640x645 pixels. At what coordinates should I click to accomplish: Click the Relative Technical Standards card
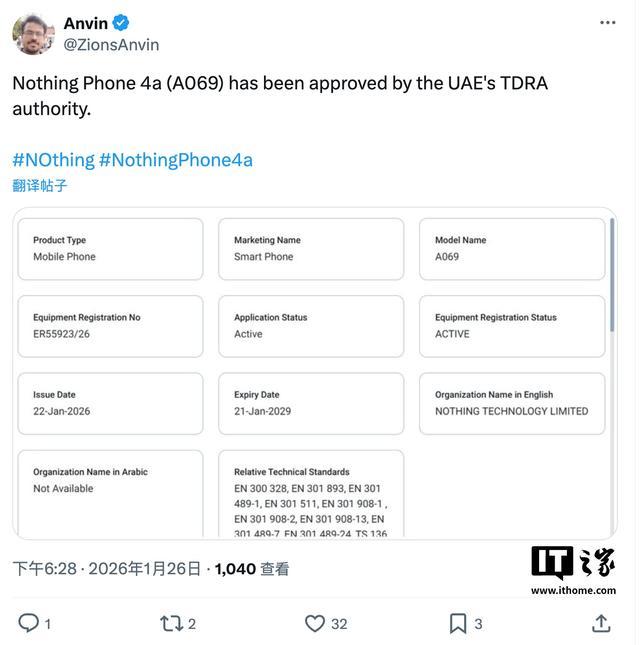pos(311,494)
